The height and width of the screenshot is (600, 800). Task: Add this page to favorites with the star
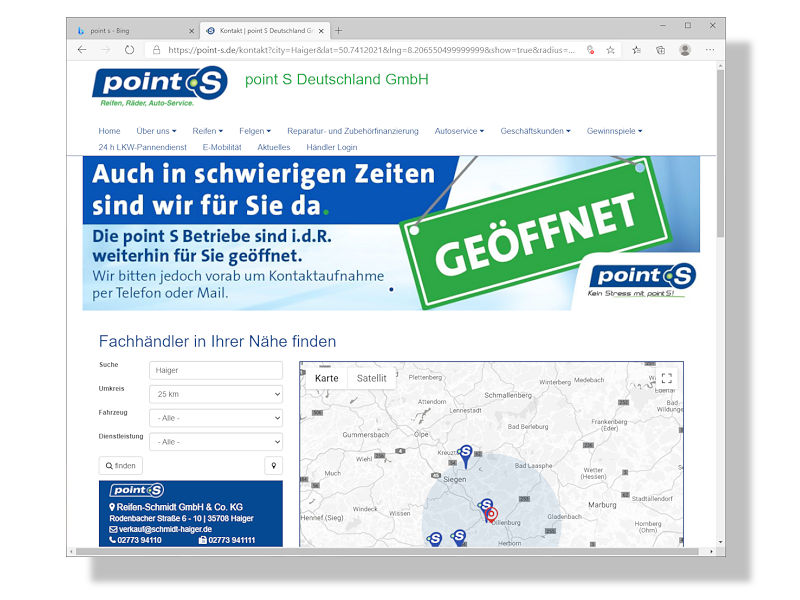(610, 50)
